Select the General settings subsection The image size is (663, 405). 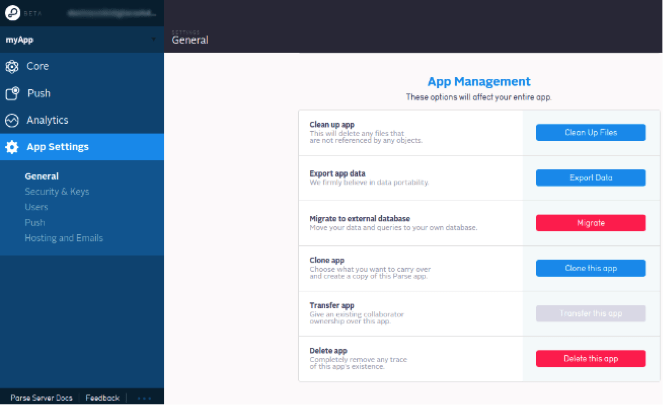coord(41,176)
